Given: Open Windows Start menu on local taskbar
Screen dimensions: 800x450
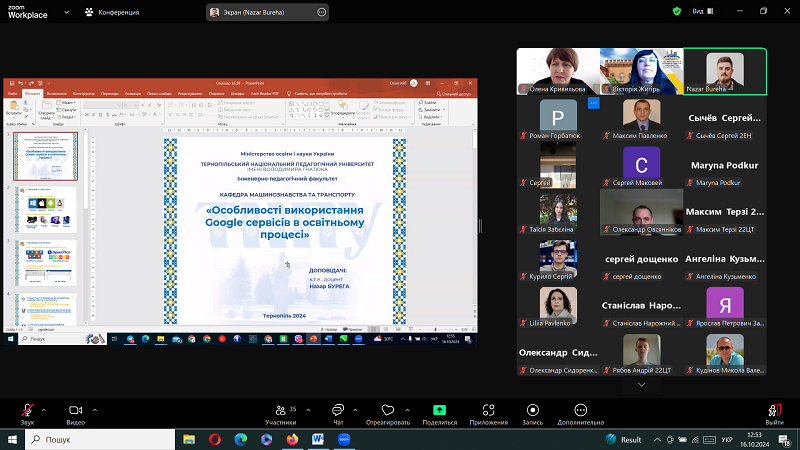Looking at the screenshot, I should pos(12,439).
